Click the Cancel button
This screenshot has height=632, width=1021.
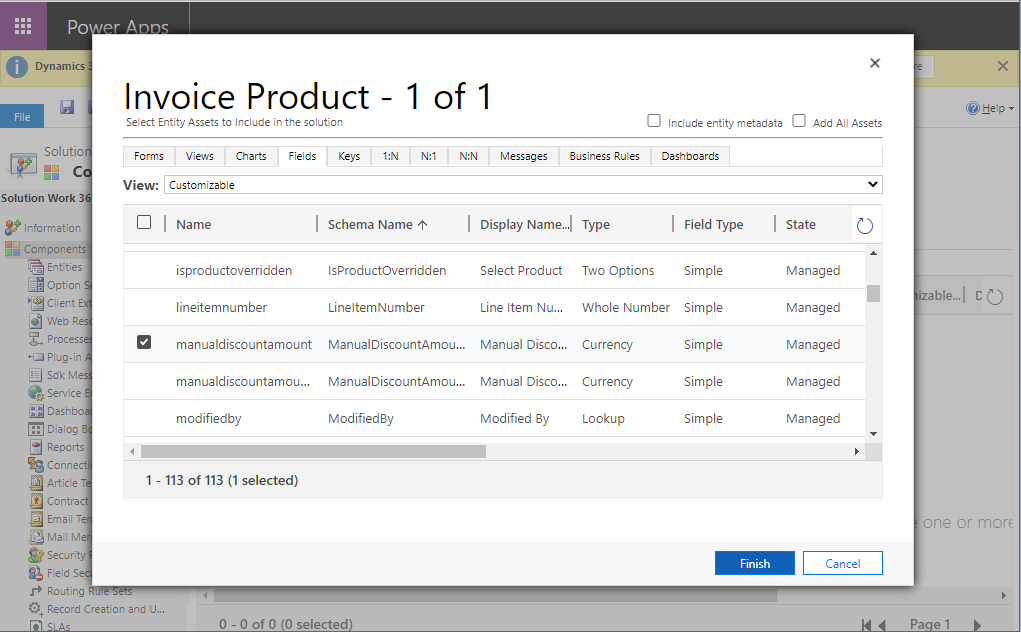(843, 564)
